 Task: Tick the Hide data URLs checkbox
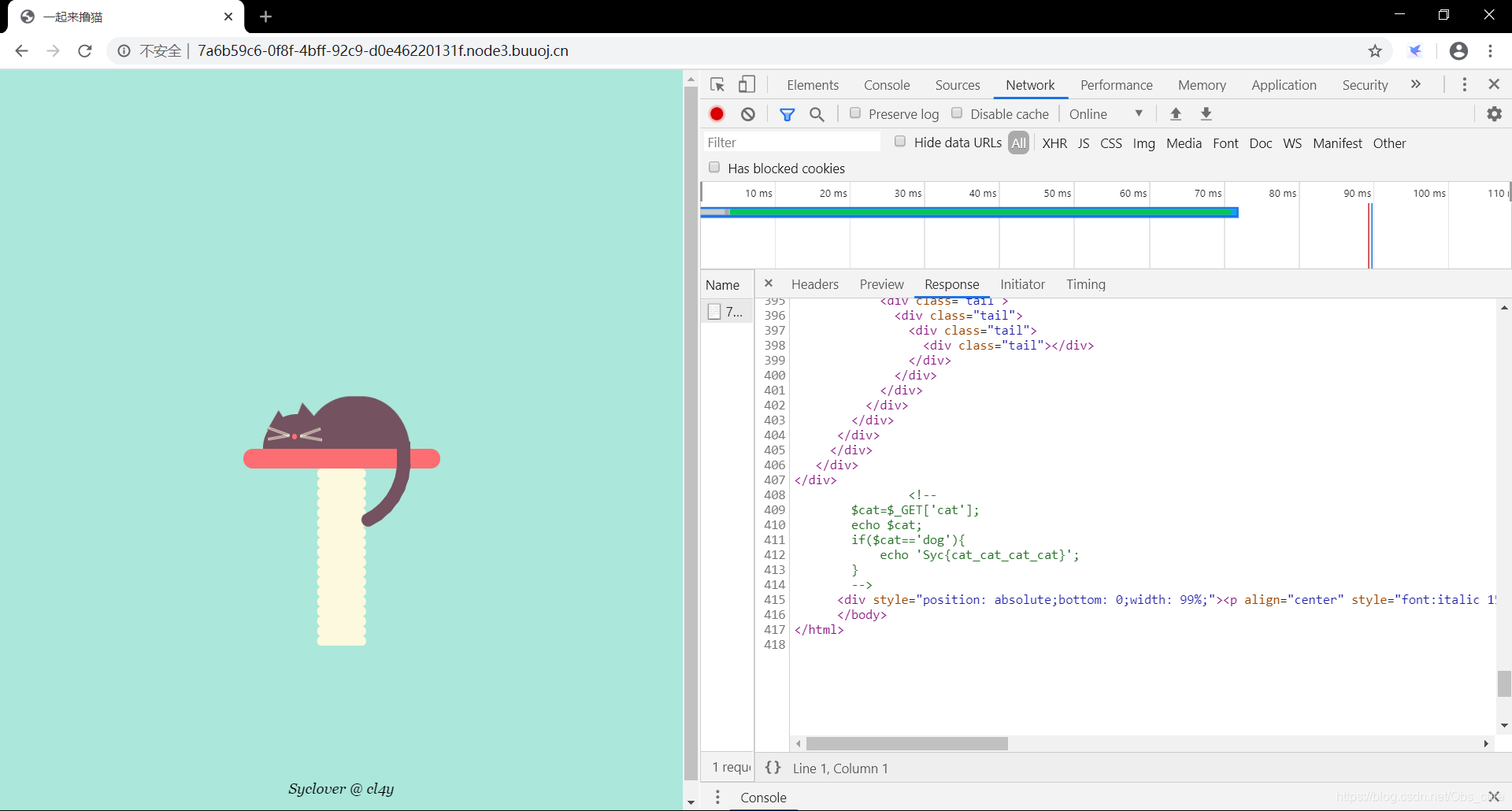pos(900,142)
